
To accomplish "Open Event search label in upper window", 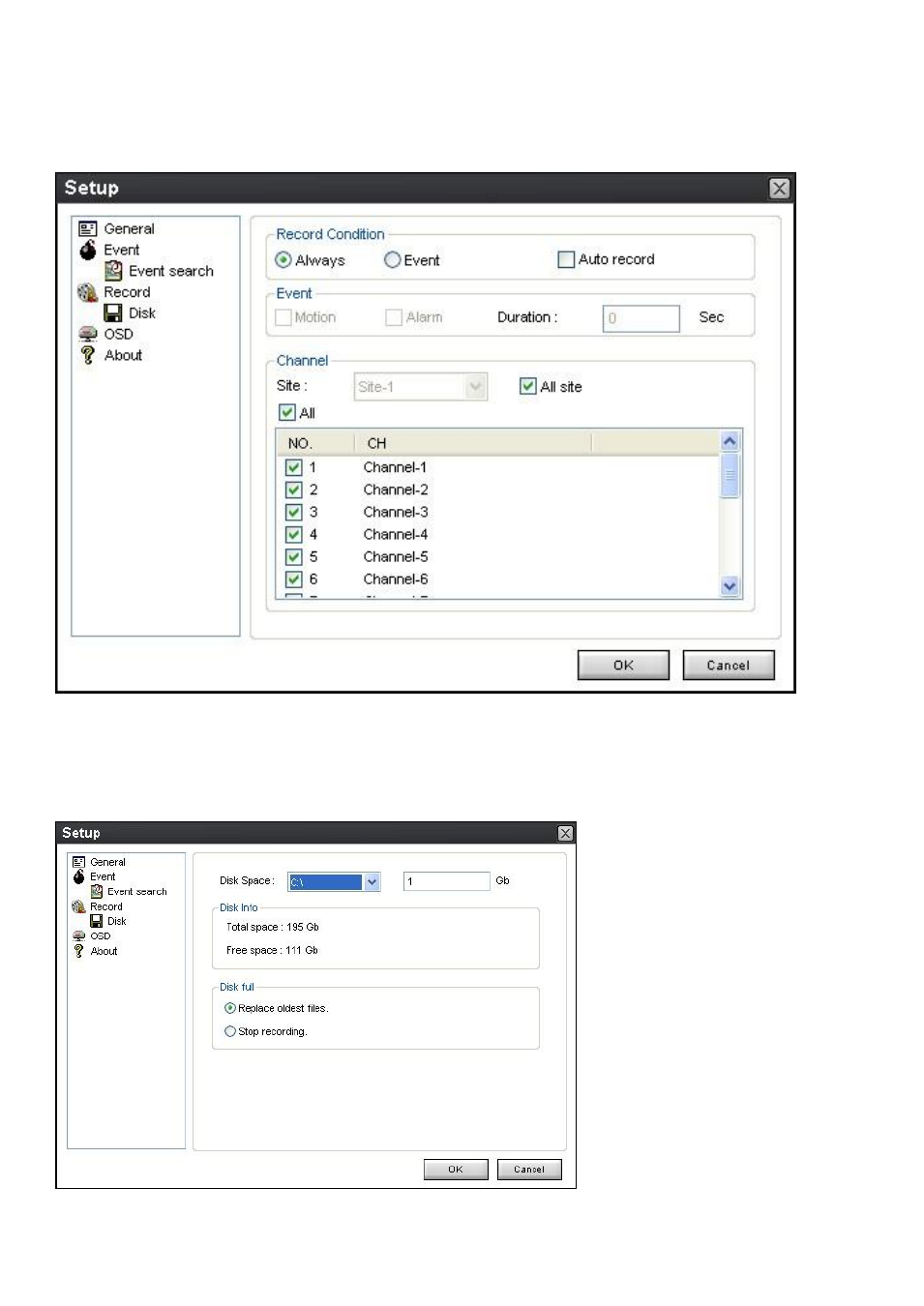I will click(171, 271).
